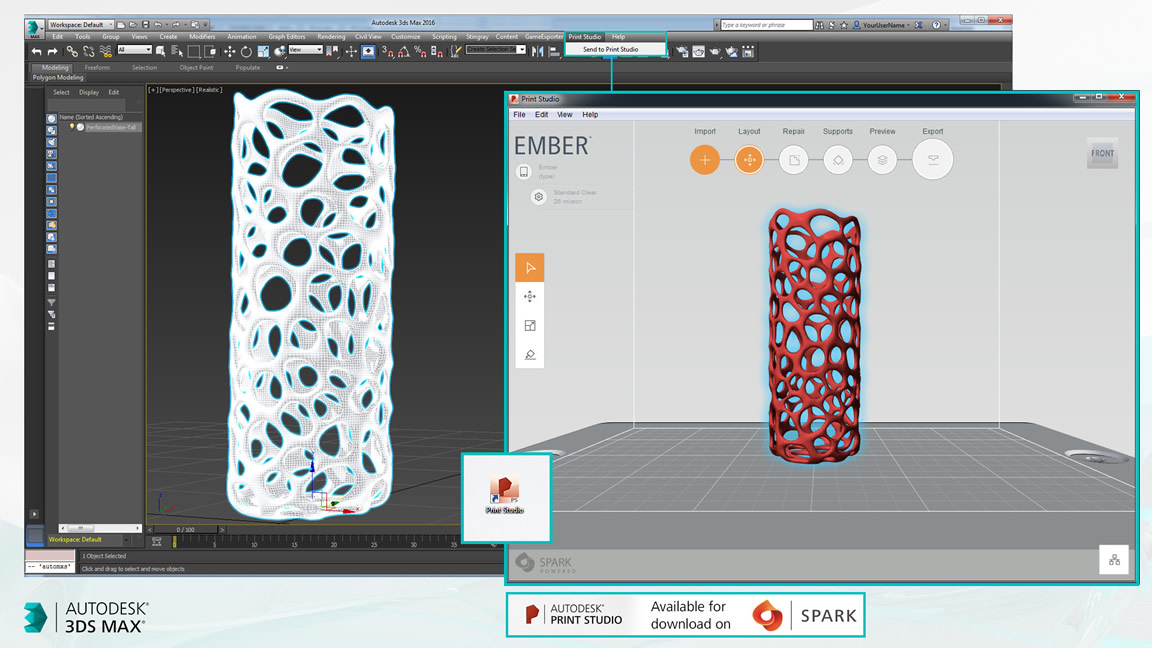The image size is (1152, 648).
Task: Click the FRONT view cube face
Action: point(1102,154)
